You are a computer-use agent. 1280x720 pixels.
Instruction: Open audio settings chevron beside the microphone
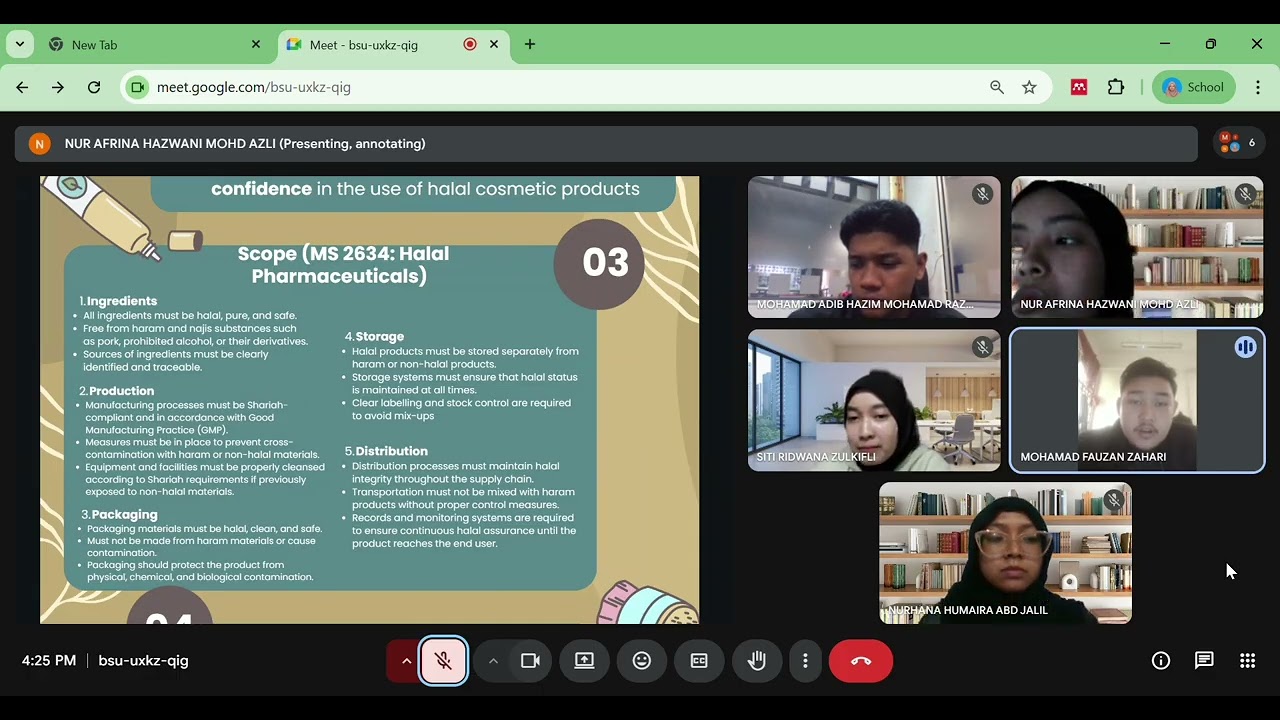tap(405, 661)
